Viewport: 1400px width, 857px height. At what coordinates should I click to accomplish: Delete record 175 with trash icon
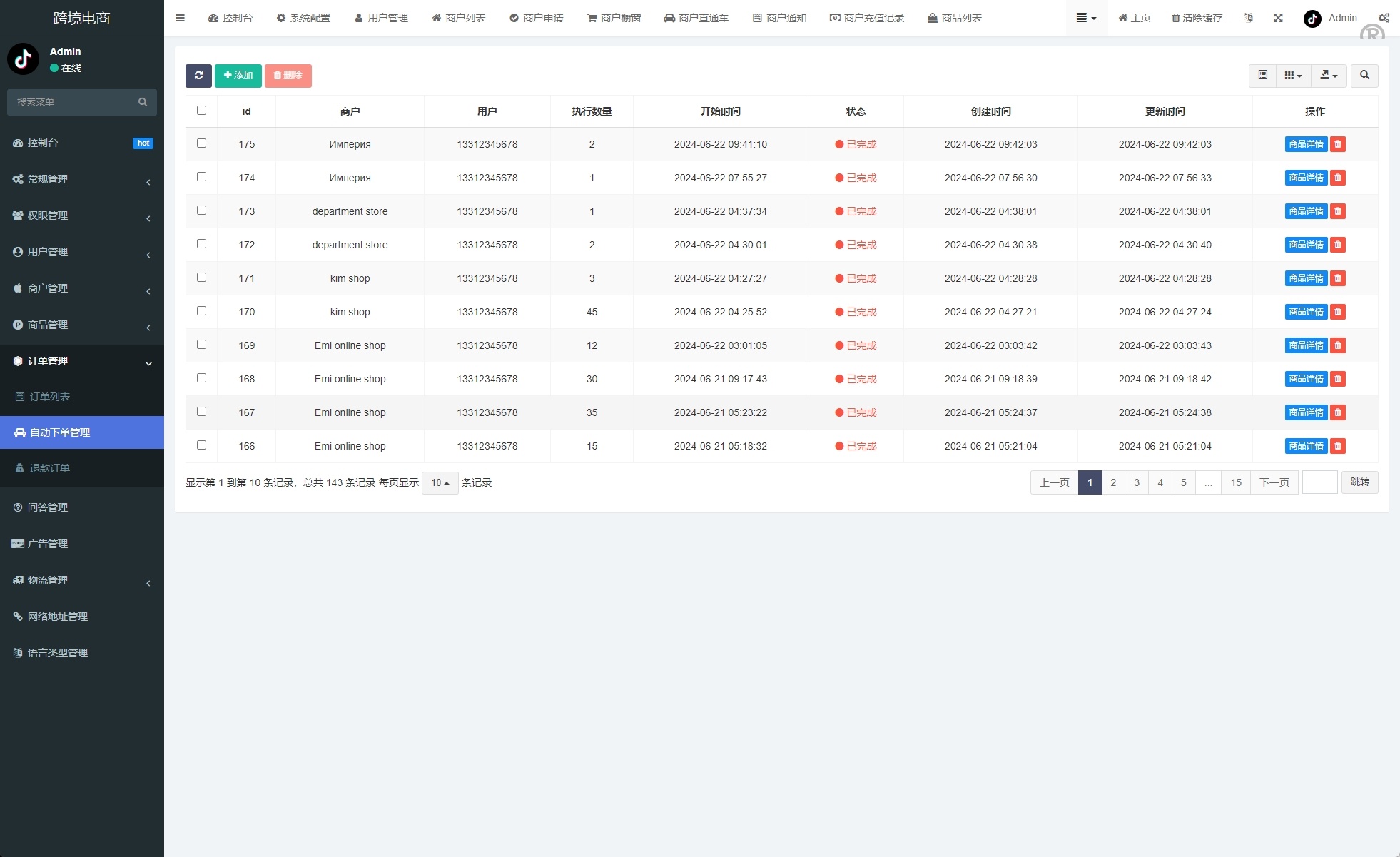click(x=1338, y=144)
